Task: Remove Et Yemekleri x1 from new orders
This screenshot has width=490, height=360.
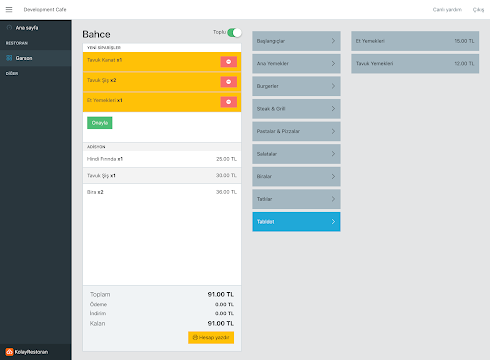Action: coord(229,102)
